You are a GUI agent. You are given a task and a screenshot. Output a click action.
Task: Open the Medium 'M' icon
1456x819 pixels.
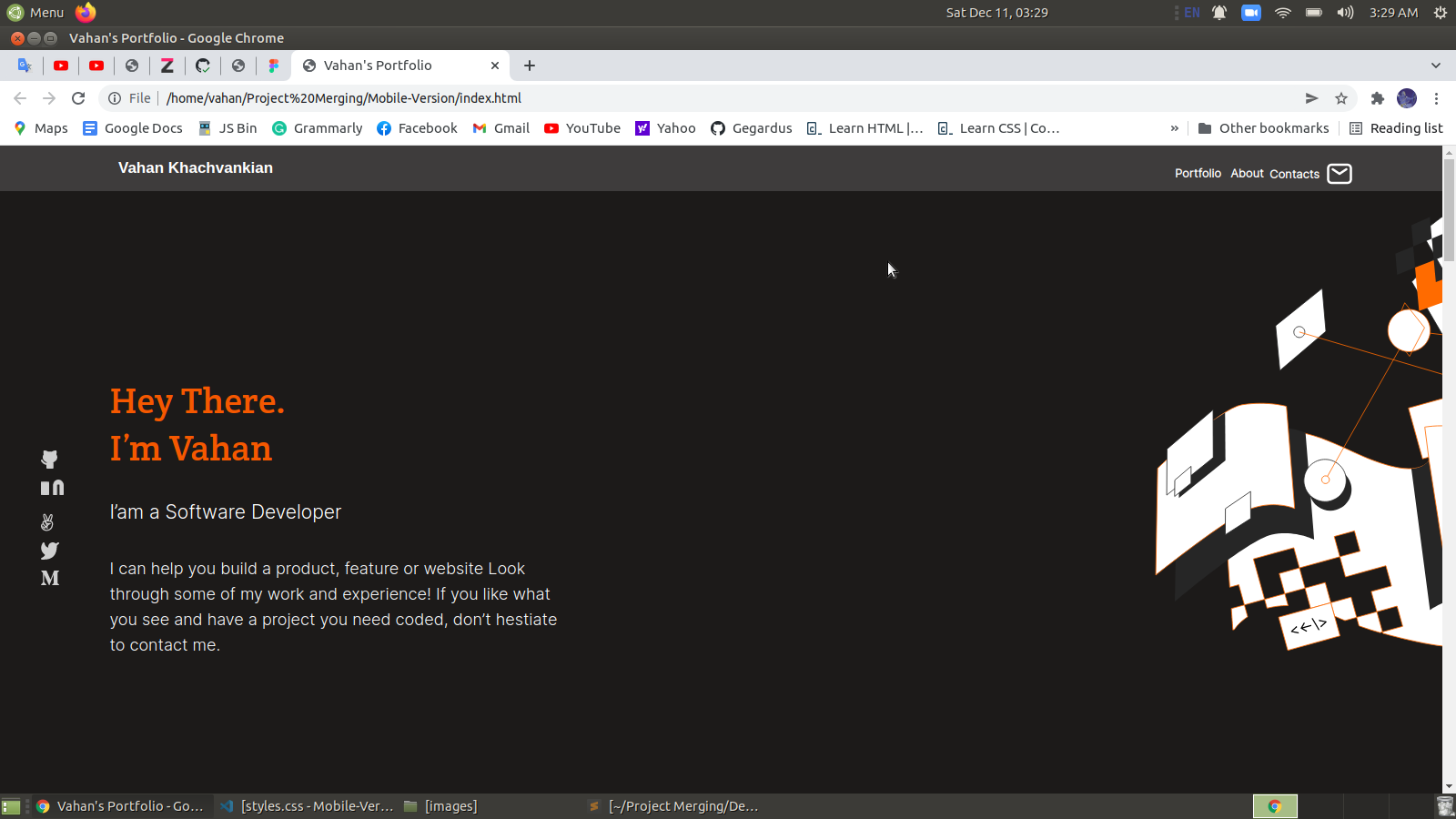[50, 577]
